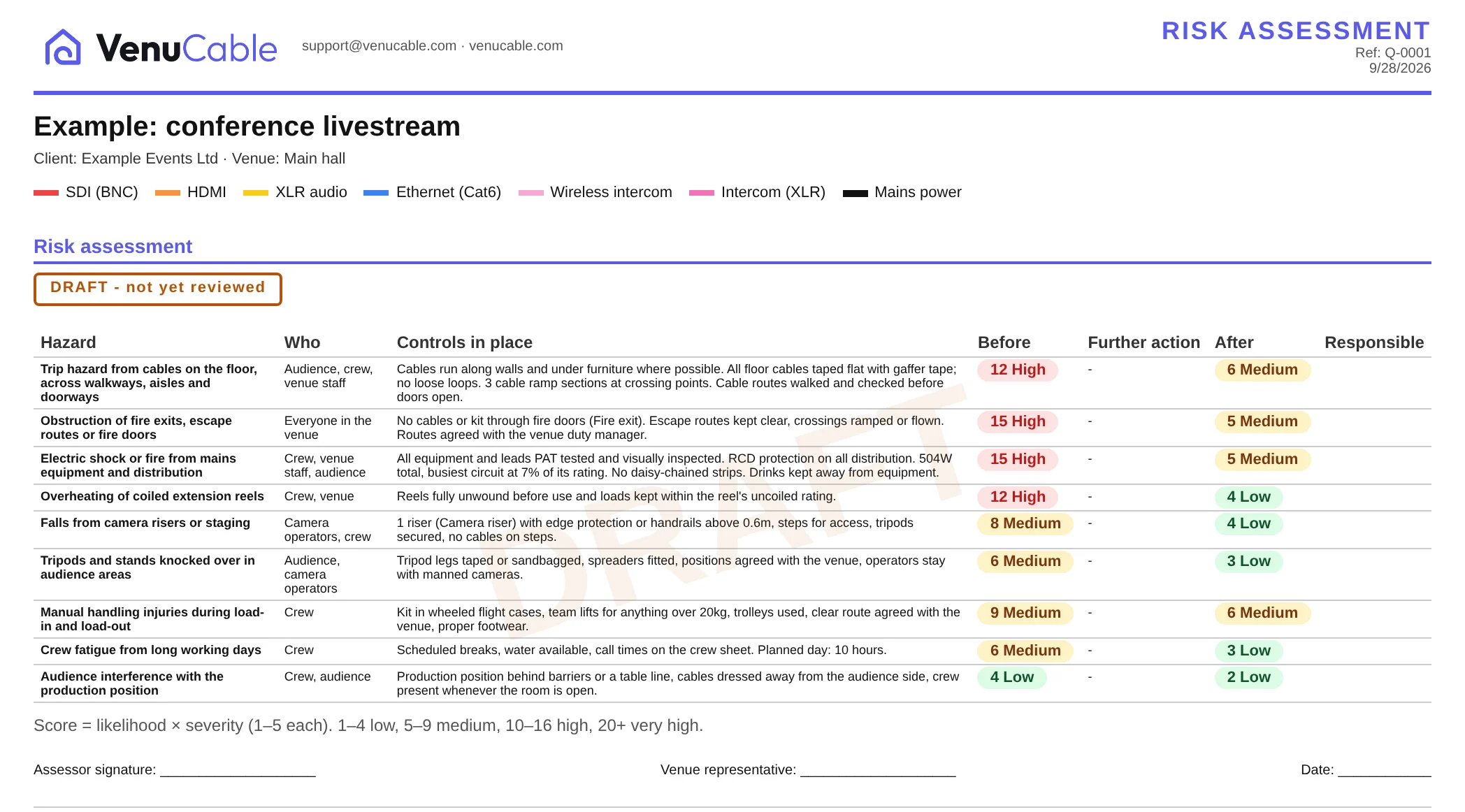Click the Date signature line
The image size is (1465, 812).
(x=1366, y=770)
